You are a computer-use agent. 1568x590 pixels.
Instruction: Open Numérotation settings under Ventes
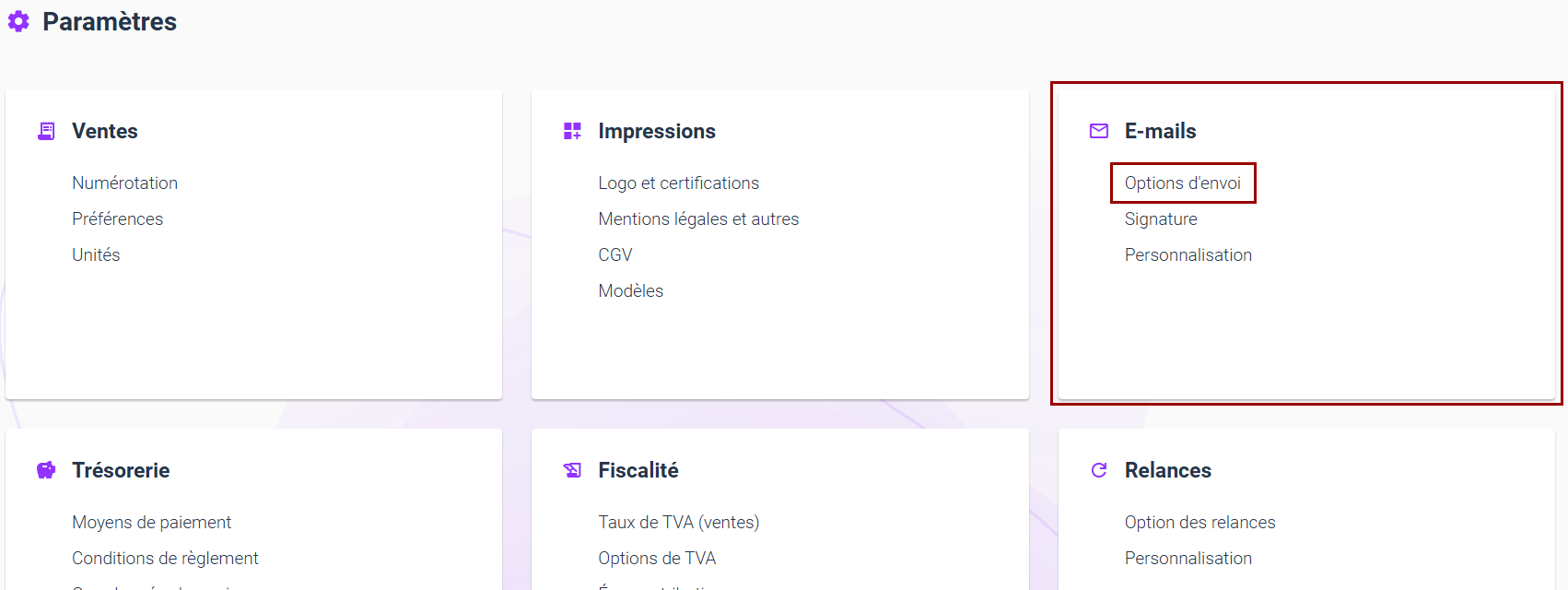[x=124, y=183]
